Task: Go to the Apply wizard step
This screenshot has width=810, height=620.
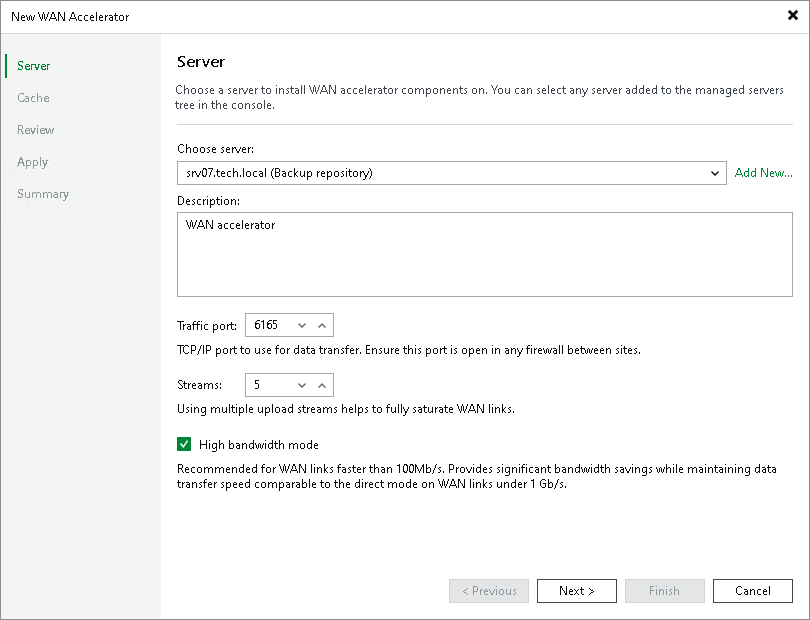Action: [x=33, y=162]
